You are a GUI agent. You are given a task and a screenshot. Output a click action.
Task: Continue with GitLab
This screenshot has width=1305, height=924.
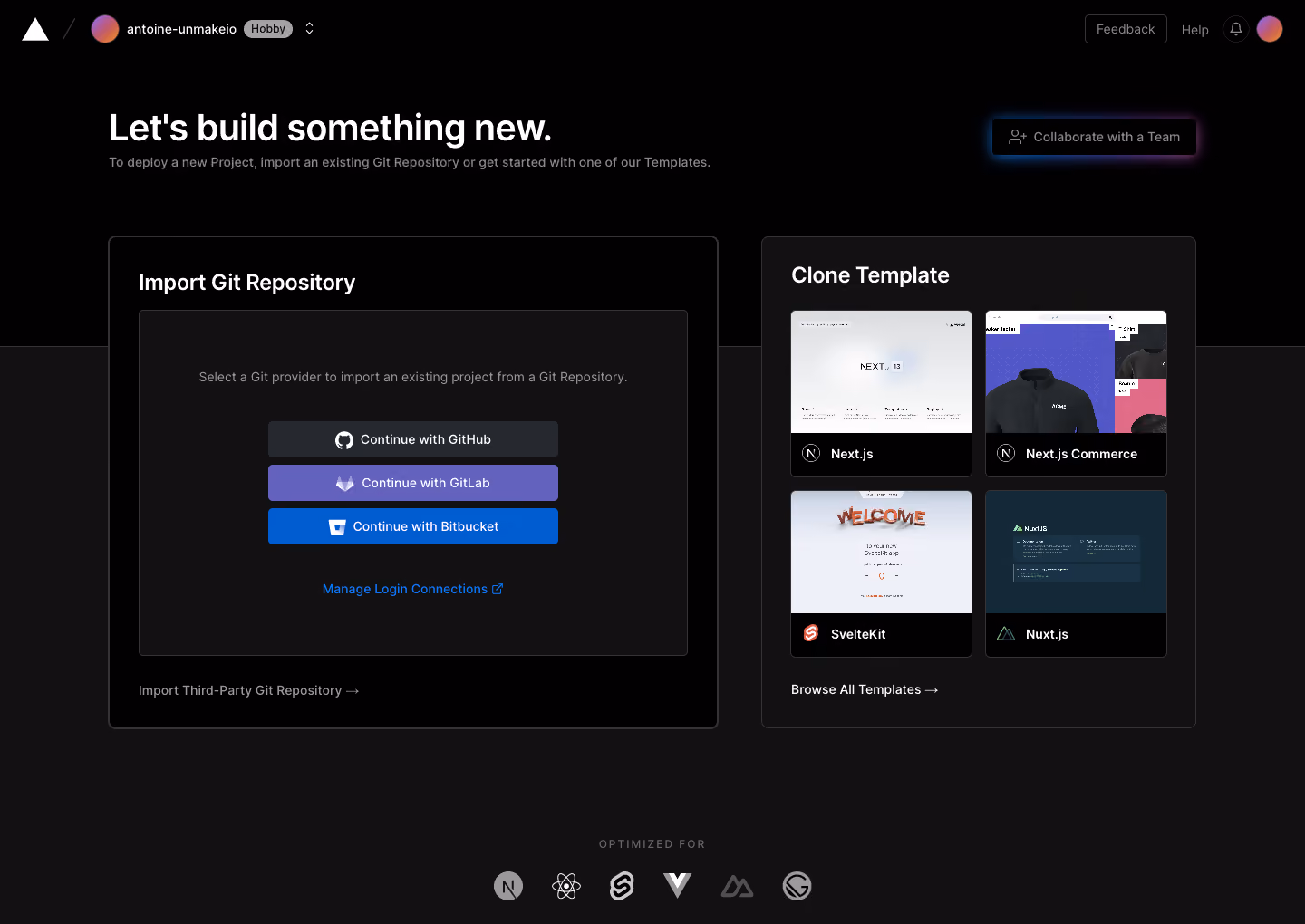pos(413,483)
